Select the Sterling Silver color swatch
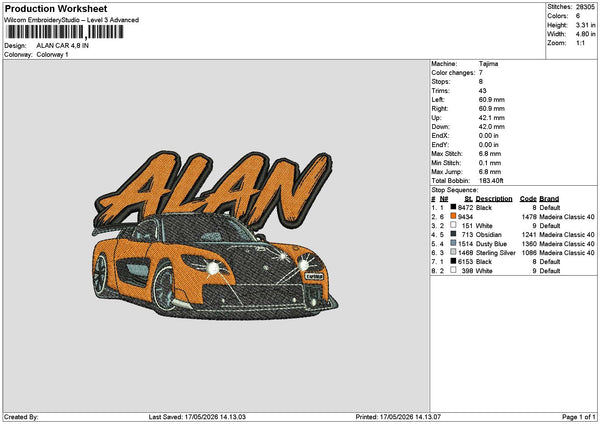The height and width of the screenshot is (424, 600). coord(453,252)
